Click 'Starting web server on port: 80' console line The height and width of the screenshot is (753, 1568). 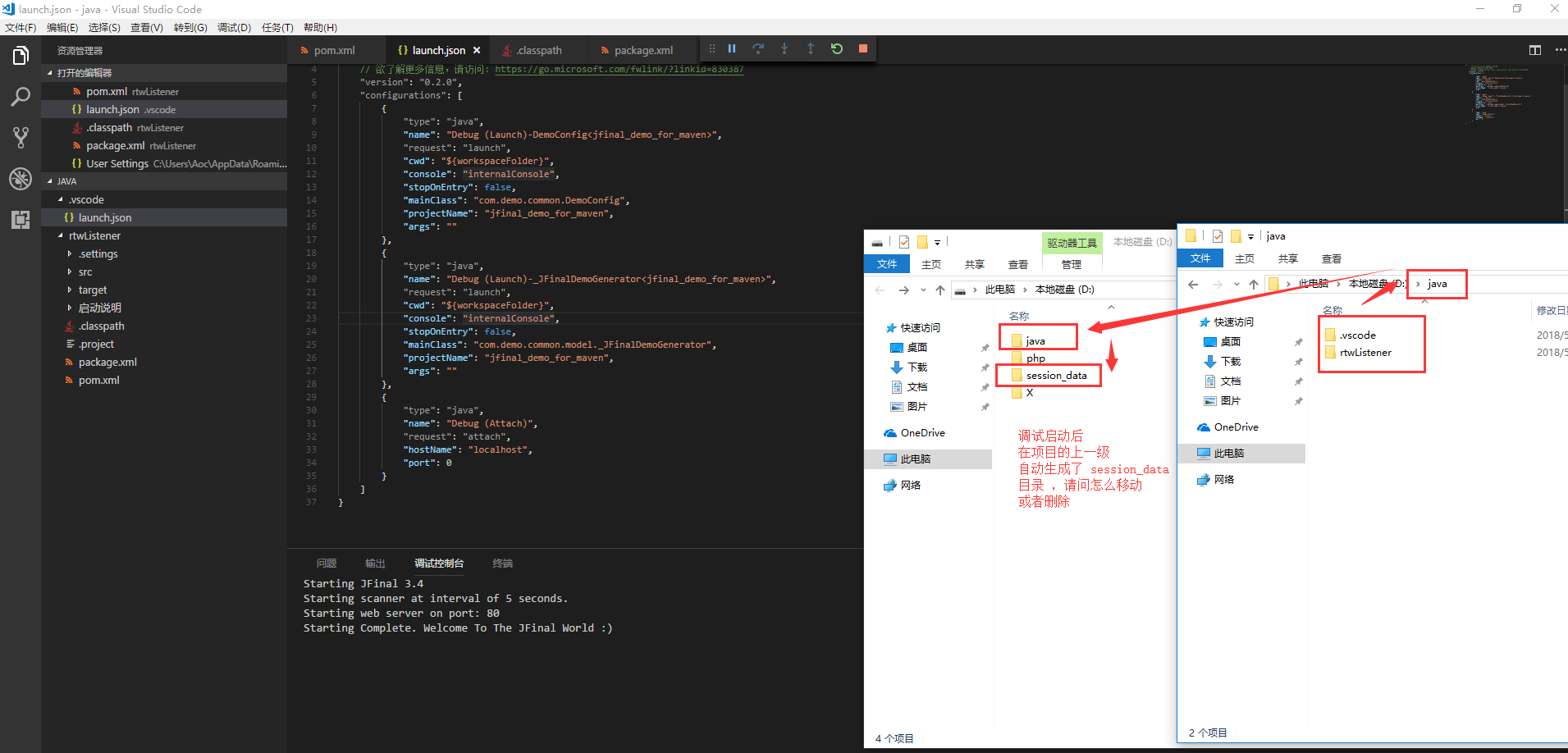coord(401,614)
